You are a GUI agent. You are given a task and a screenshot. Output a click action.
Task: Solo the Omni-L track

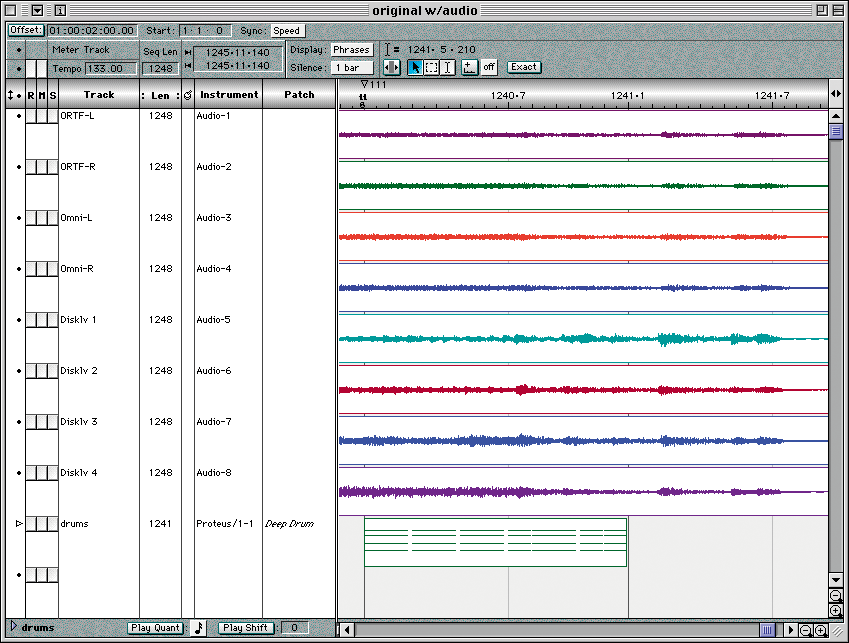[53, 218]
